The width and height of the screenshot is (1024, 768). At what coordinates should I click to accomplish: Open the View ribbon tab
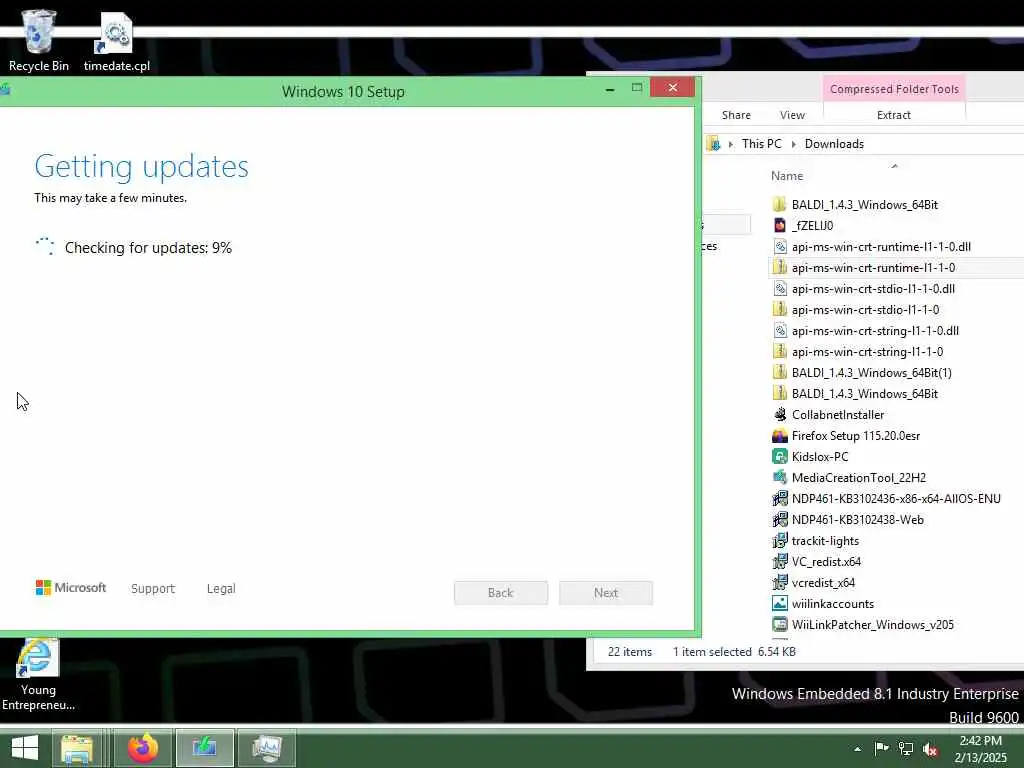[x=792, y=115]
